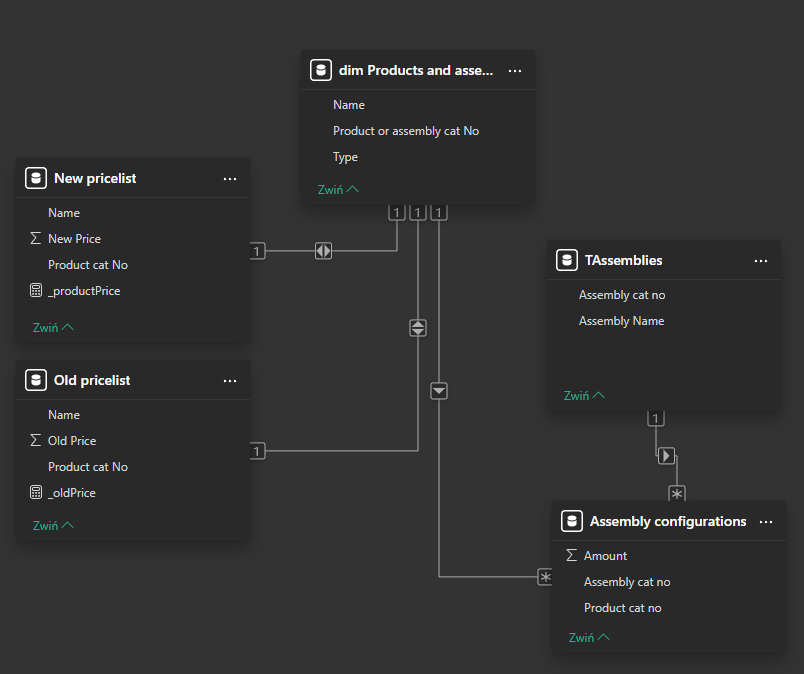The image size is (804, 674).
Task: Click rightmost 1 marker under dim Products table
Action: coord(439,212)
